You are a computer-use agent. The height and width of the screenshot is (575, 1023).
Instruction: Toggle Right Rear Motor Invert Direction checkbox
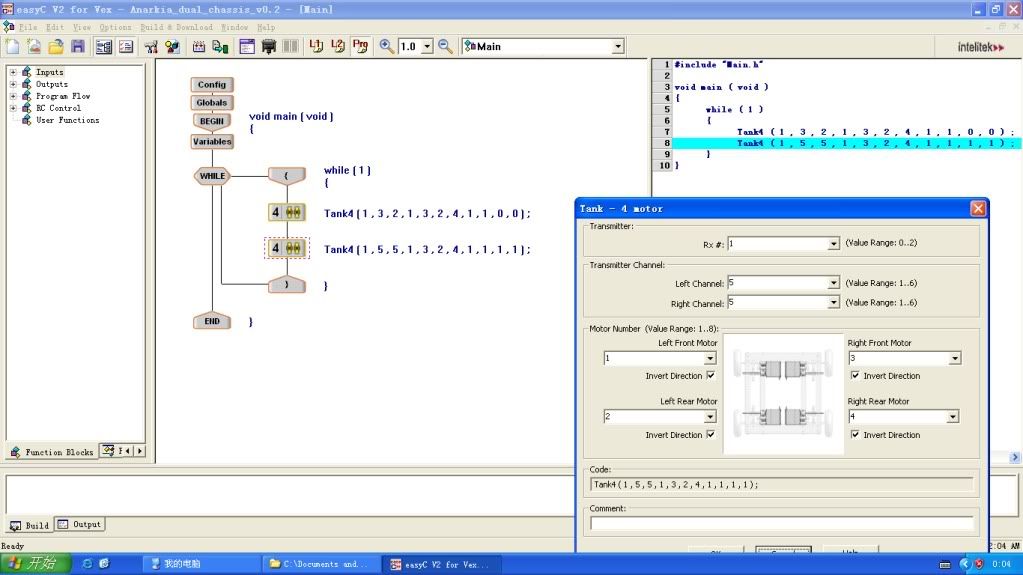click(855, 434)
